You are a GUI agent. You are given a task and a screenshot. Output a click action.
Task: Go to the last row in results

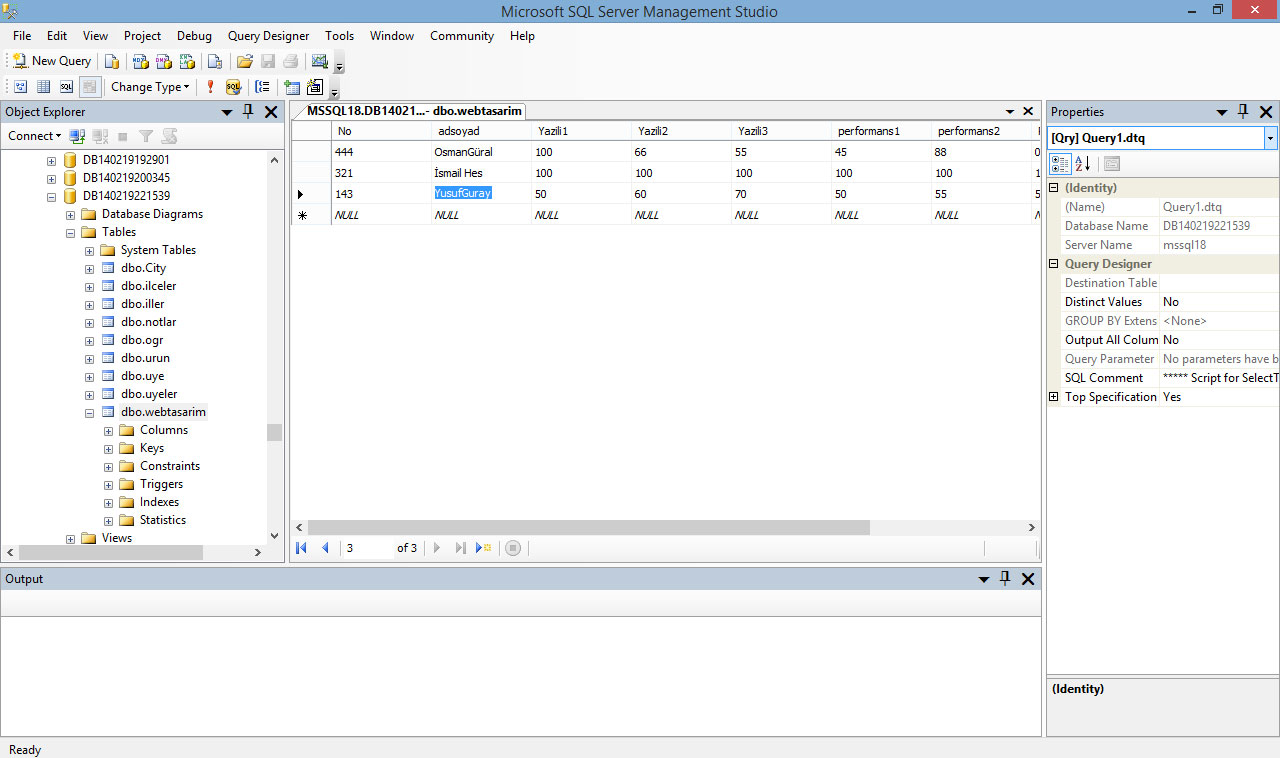(x=460, y=548)
